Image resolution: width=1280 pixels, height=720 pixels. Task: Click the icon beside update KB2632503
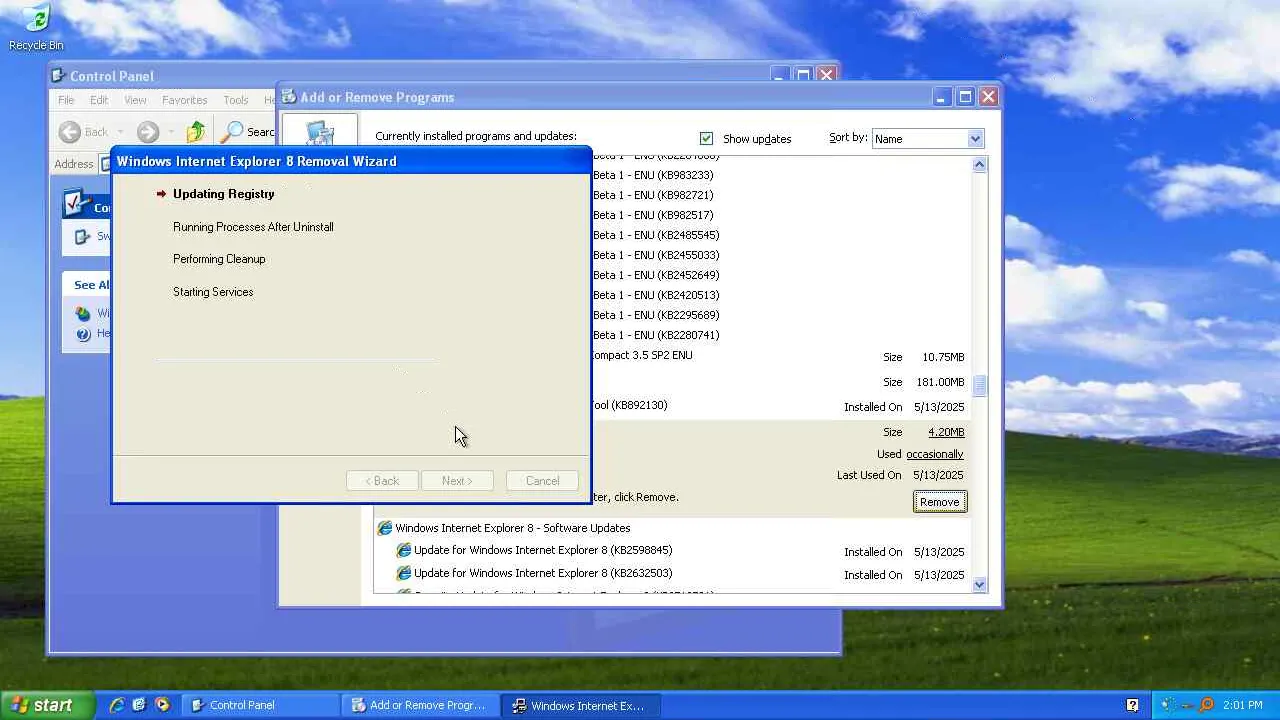tap(404, 573)
